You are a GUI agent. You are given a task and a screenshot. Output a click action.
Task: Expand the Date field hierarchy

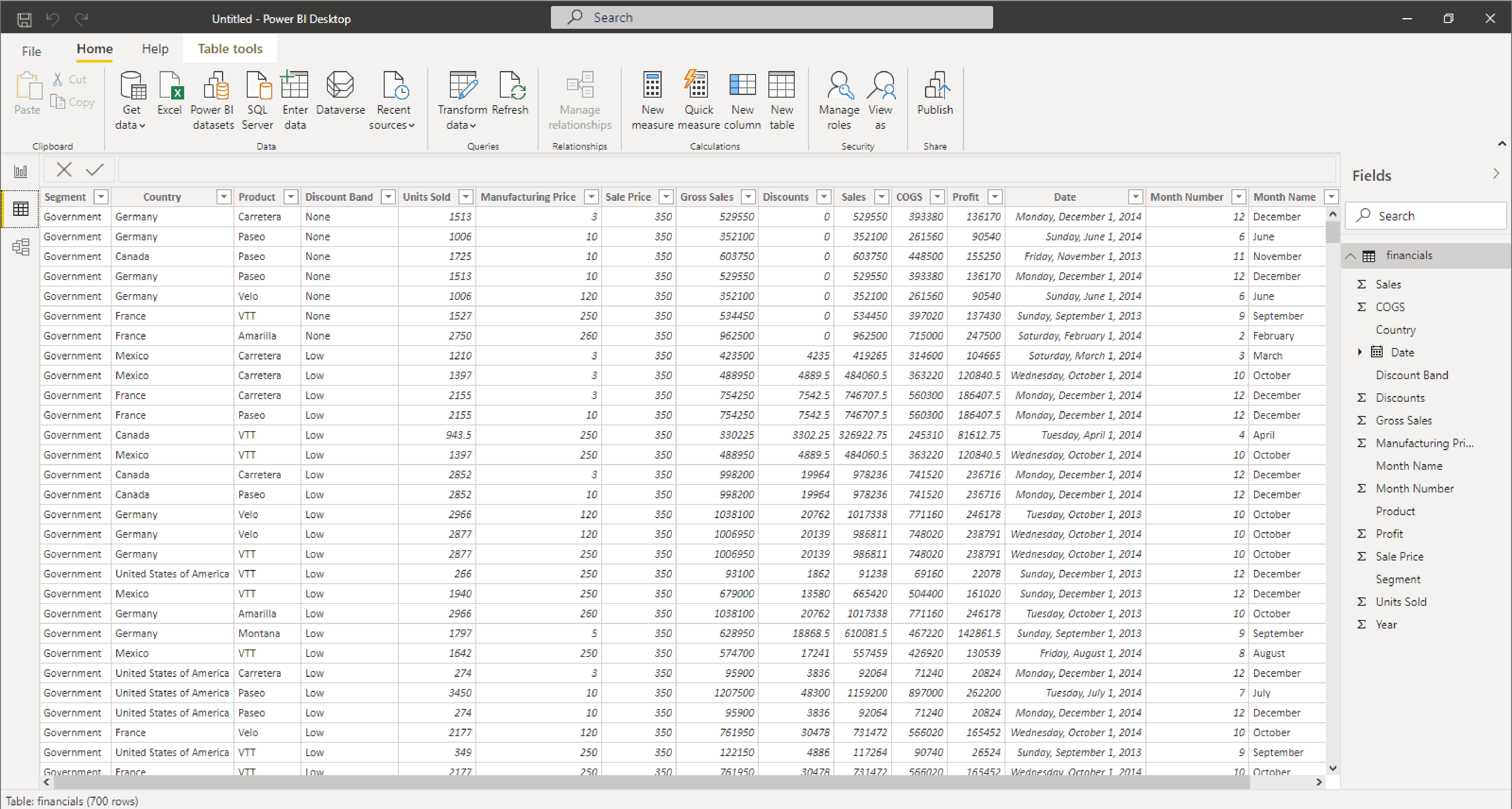tap(1360, 352)
